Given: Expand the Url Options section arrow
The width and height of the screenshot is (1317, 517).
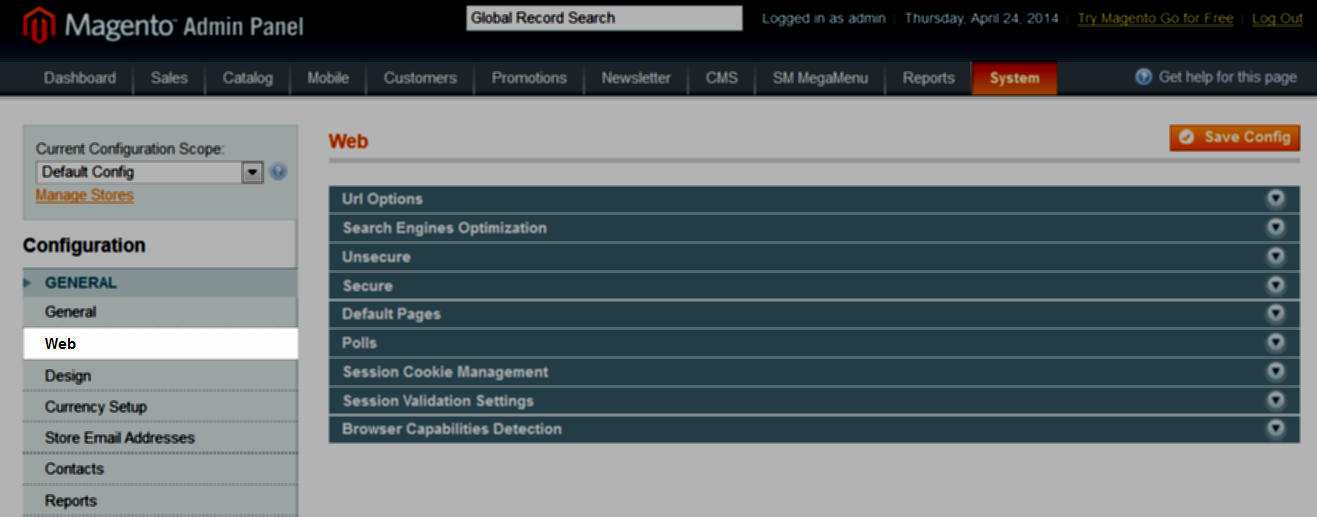Looking at the screenshot, I should [1275, 198].
